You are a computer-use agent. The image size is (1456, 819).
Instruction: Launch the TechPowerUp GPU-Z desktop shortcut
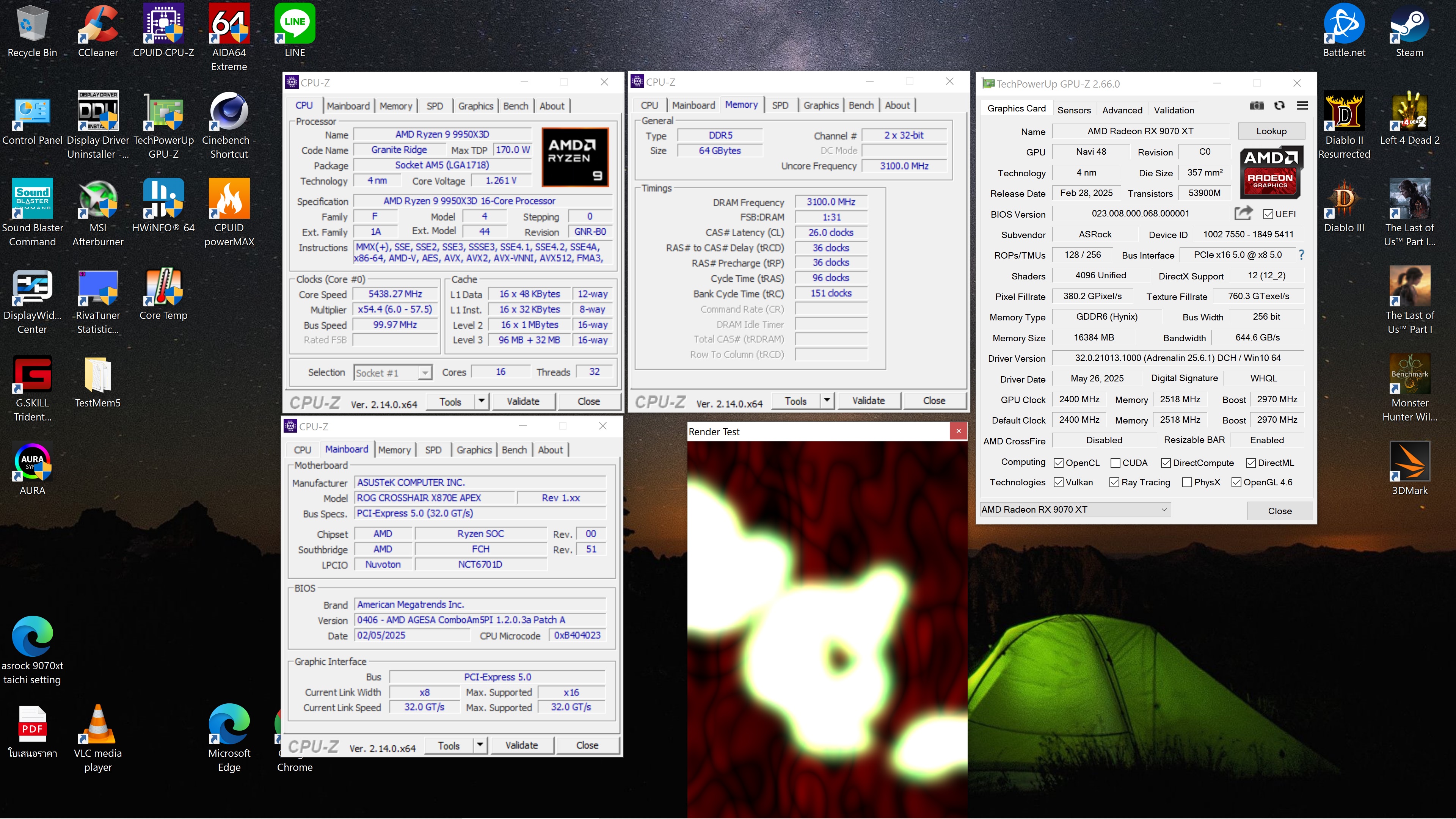click(163, 124)
